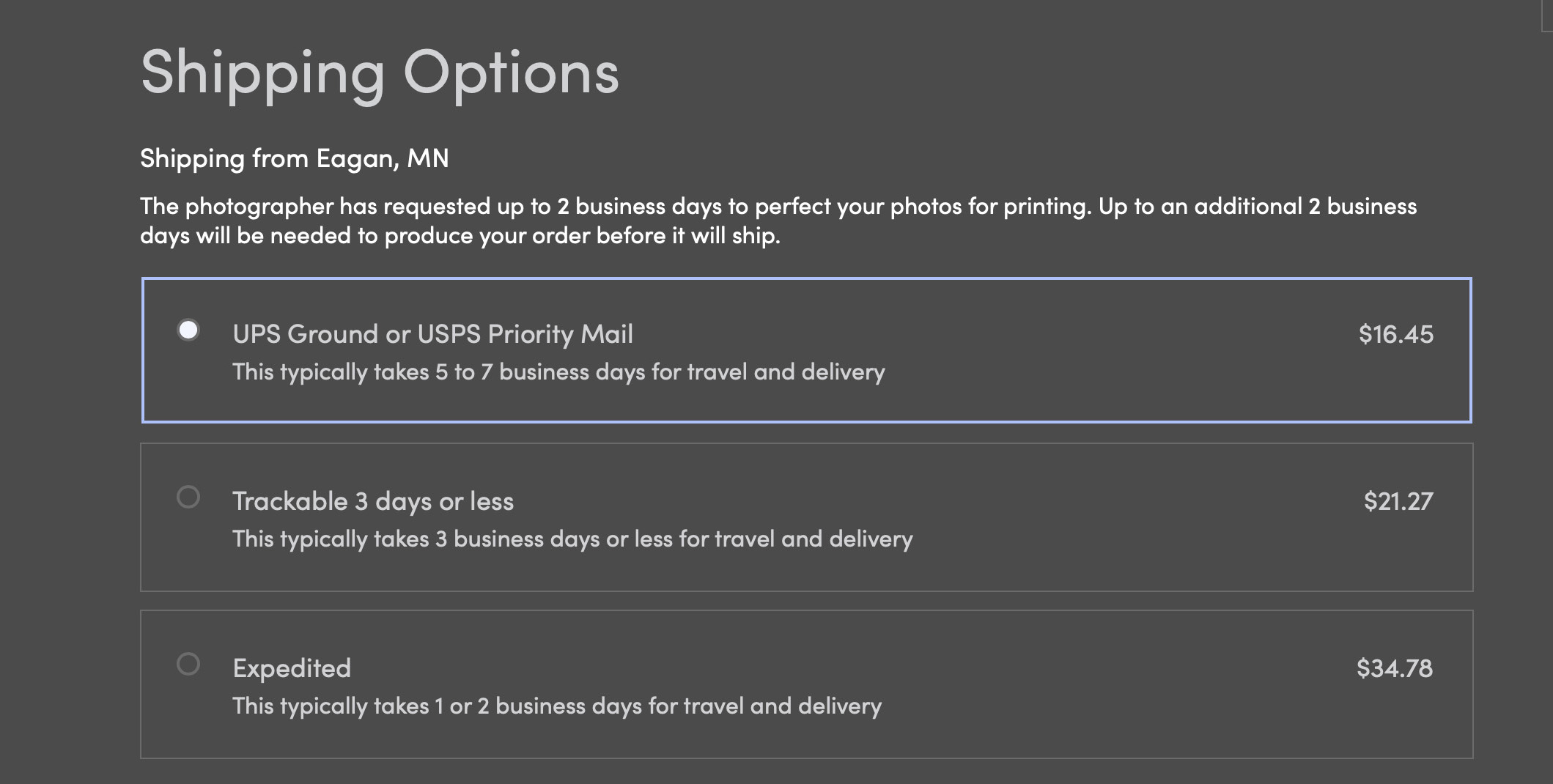
Task: Click the $34.78 shipping price
Action: point(1394,668)
